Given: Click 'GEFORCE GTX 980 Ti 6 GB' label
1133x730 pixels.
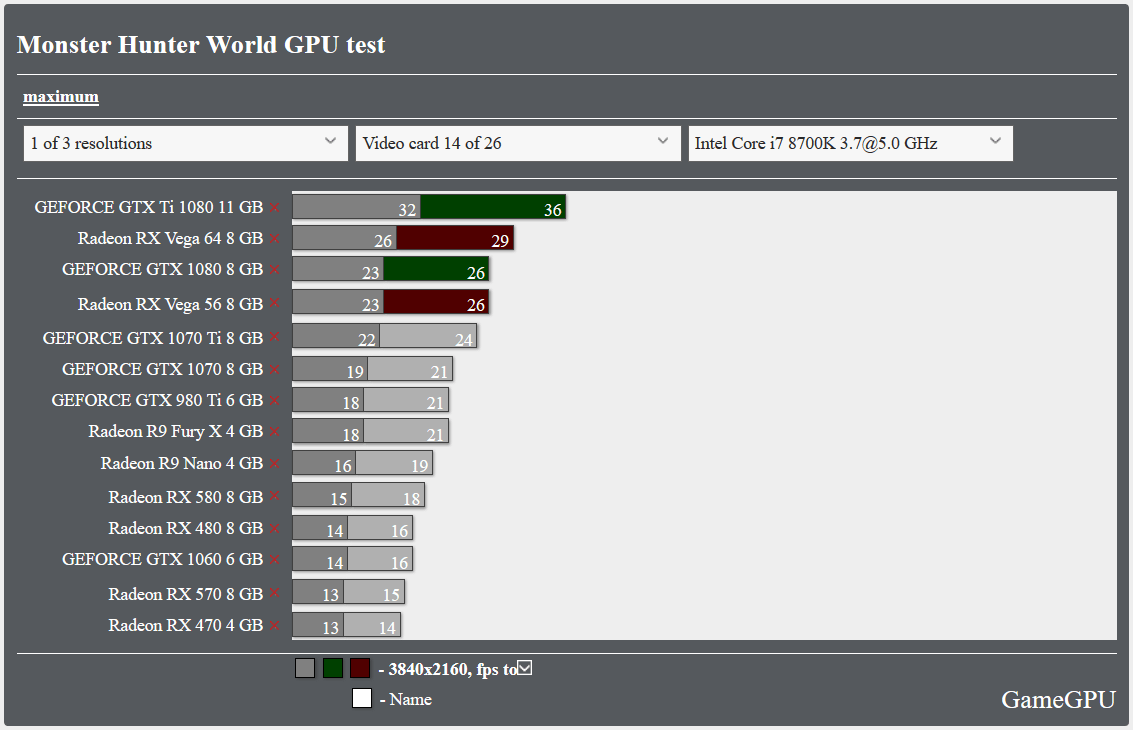Looking at the screenshot, I should pyautogui.click(x=157, y=400).
